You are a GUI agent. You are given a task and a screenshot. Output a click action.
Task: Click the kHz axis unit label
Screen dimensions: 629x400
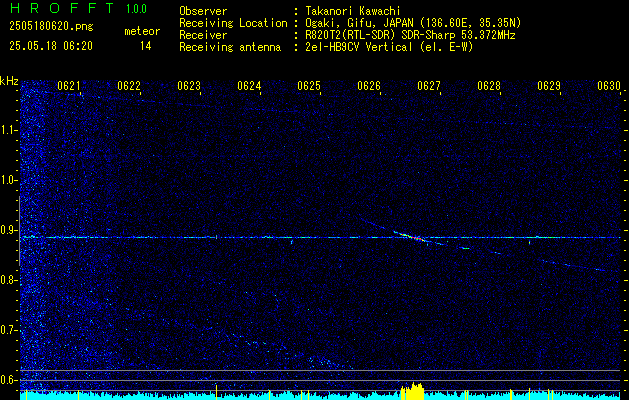click(x=9, y=81)
